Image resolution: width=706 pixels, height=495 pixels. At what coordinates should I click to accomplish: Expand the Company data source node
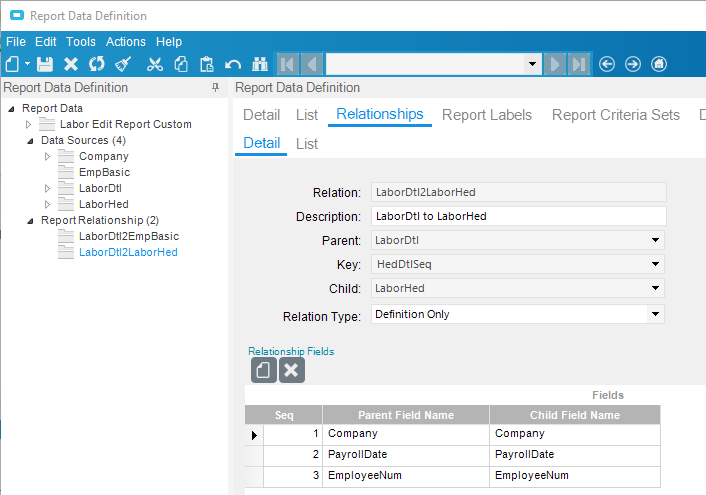[47, 157]
